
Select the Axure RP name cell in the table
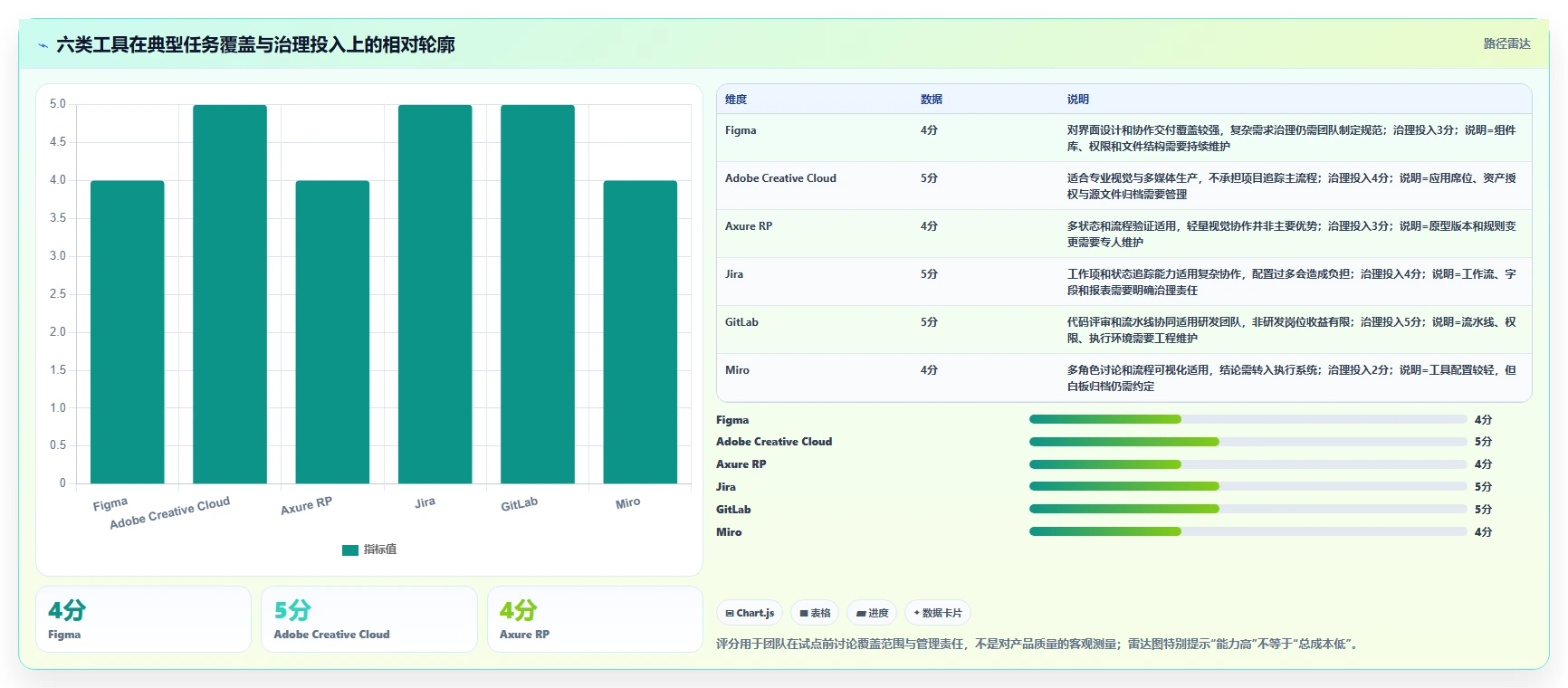coord(815,234)
